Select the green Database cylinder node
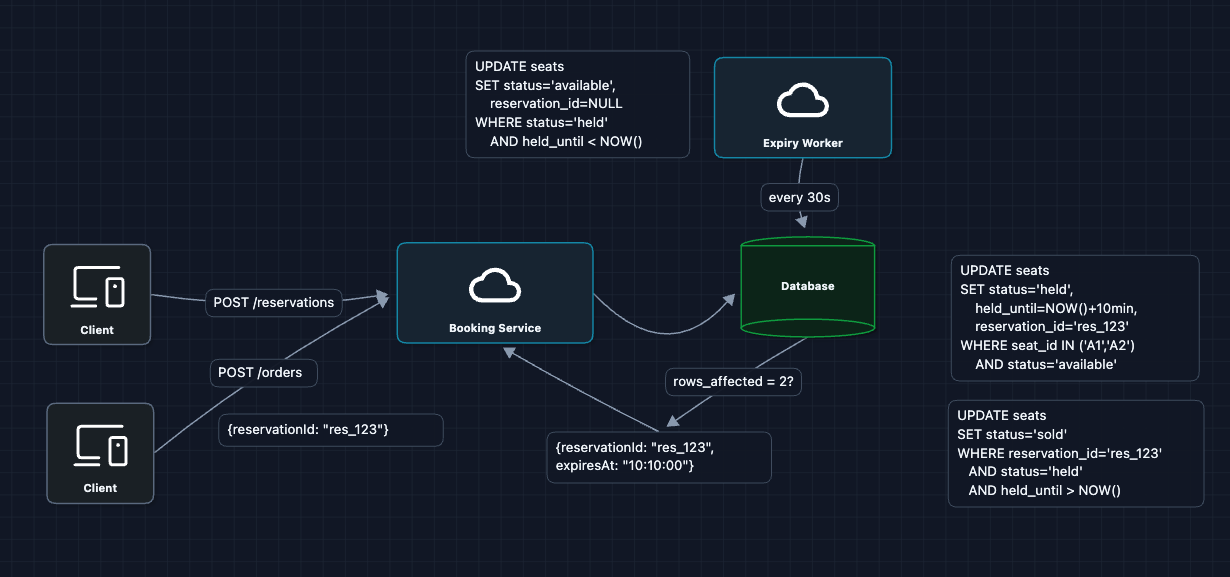 coord(807,287)
